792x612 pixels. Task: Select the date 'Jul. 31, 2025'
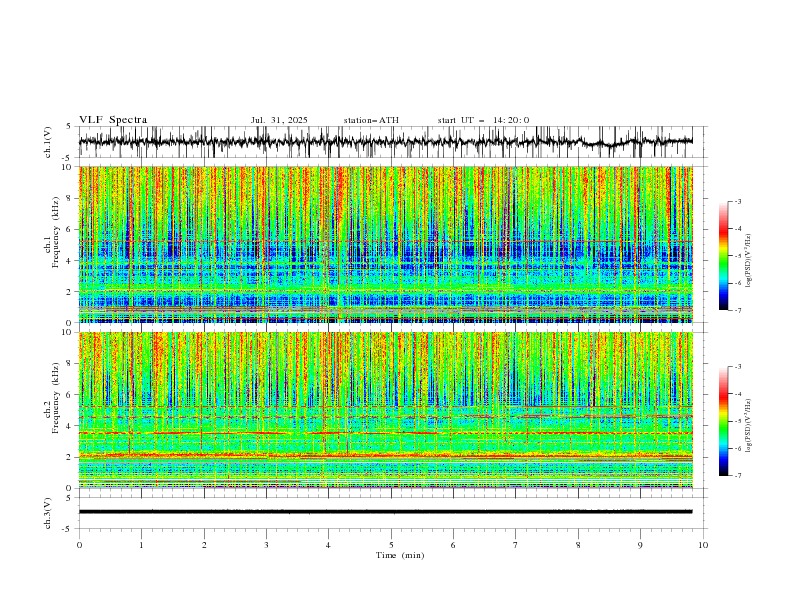279,120
